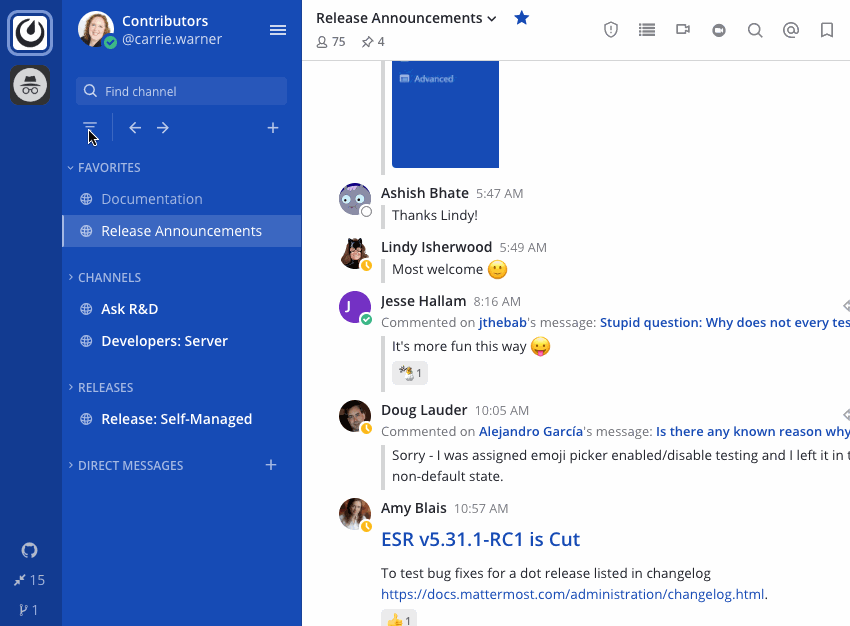850x626 pixels.
Task: Open the GitHub plugin icon in left bar
Action: [x=30, y=550]
